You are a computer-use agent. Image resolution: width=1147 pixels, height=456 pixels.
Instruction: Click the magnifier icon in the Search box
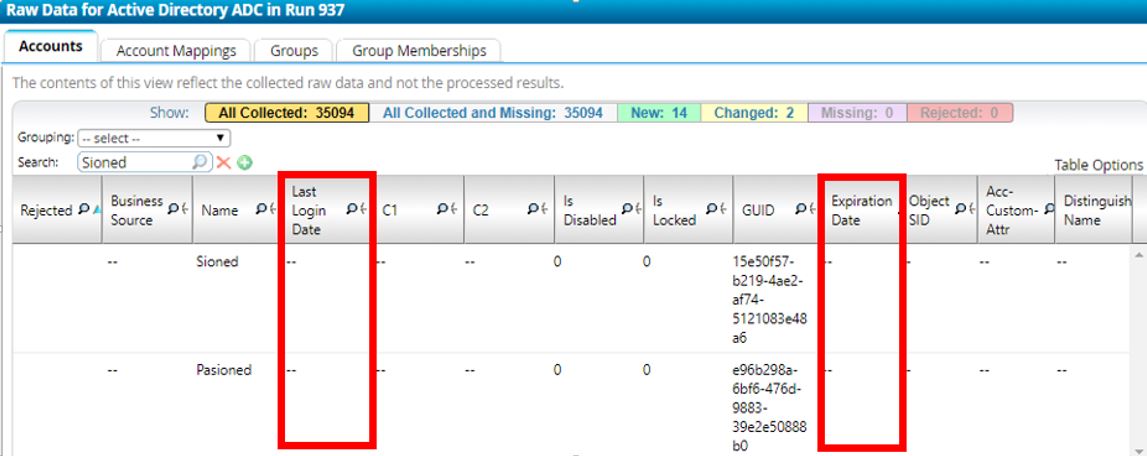[200, 162]
